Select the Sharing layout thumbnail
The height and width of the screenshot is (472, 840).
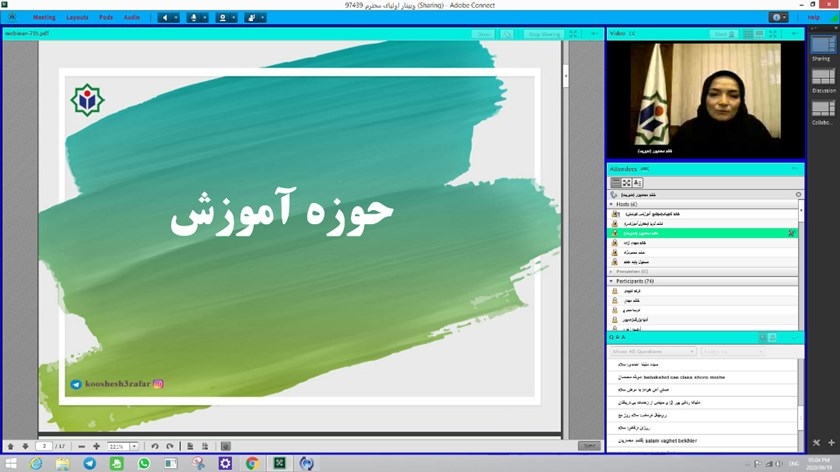[823, 46]
